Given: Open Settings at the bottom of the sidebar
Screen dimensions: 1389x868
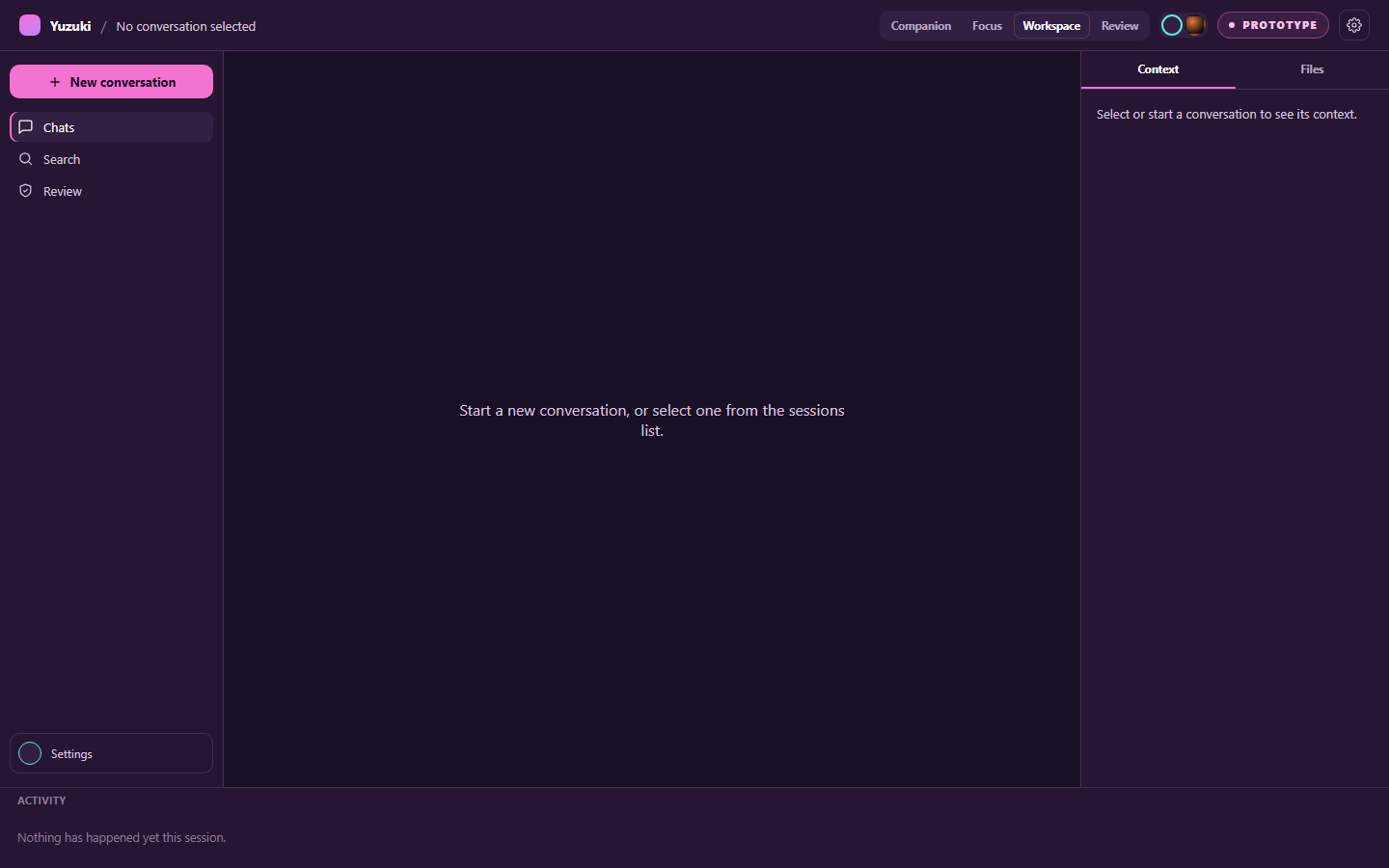Looking at the screenshot, I should click(x=111, y=753).
